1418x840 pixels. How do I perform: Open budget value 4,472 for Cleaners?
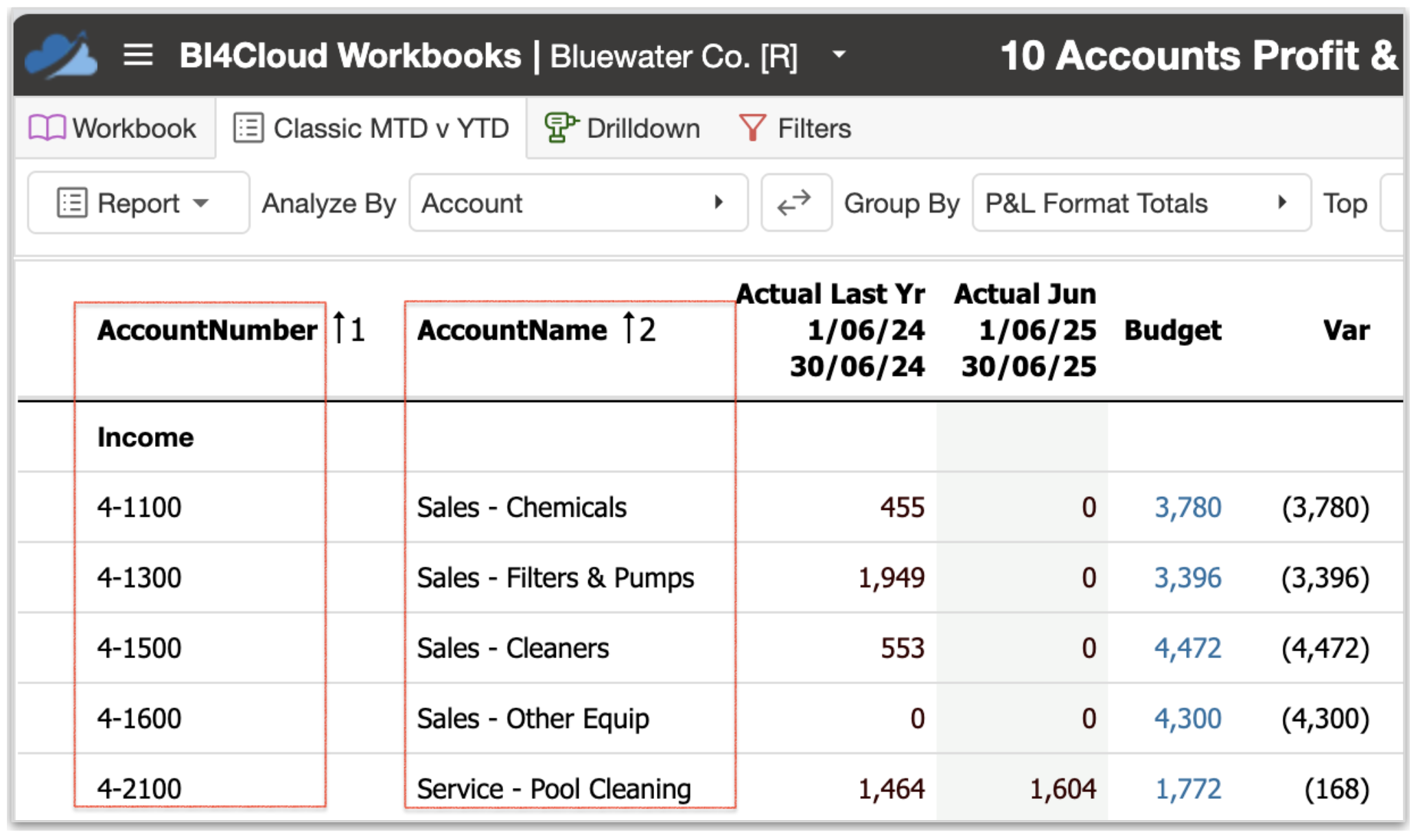click(1188, 649)
